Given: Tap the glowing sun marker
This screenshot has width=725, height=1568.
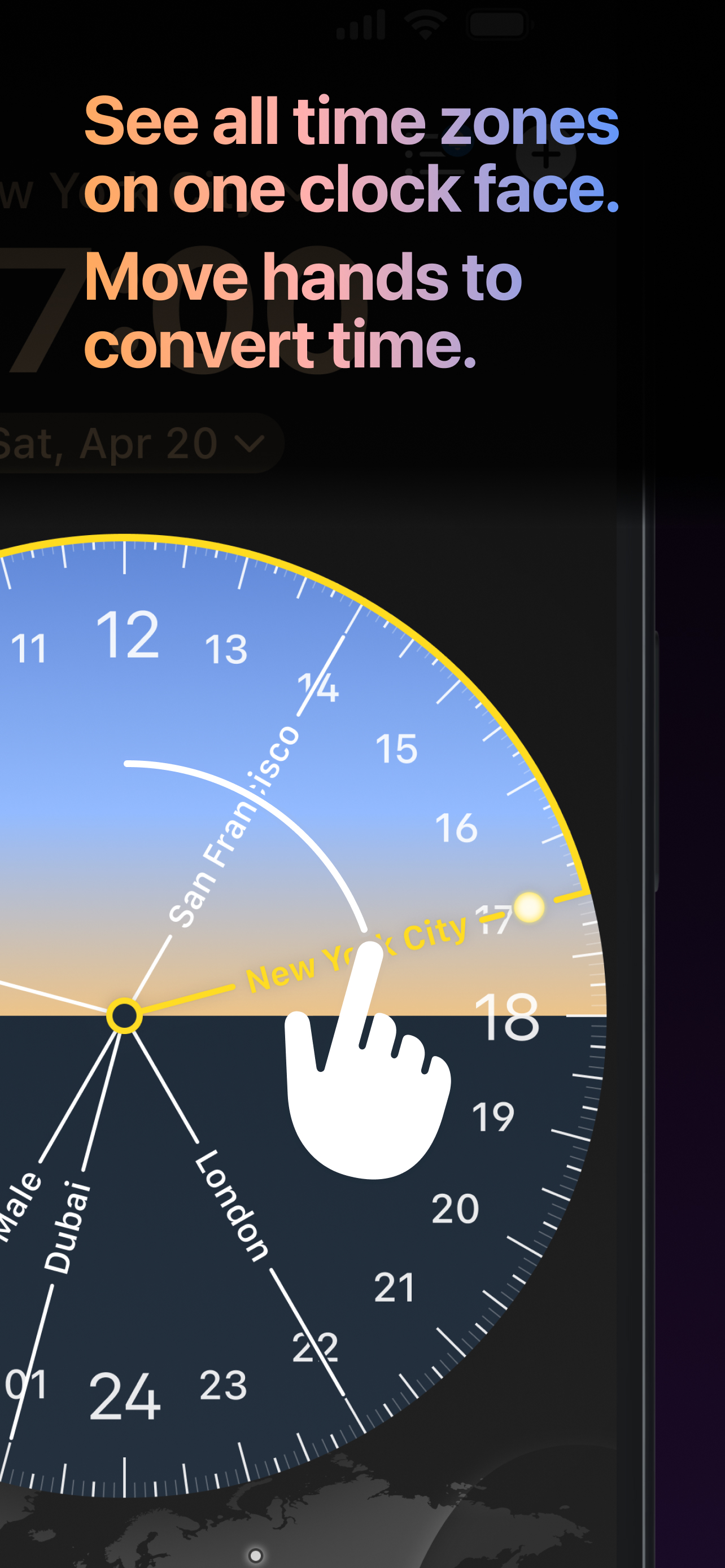Looking at the screenshot, I should pyautogui.click(x=529, y=908).
